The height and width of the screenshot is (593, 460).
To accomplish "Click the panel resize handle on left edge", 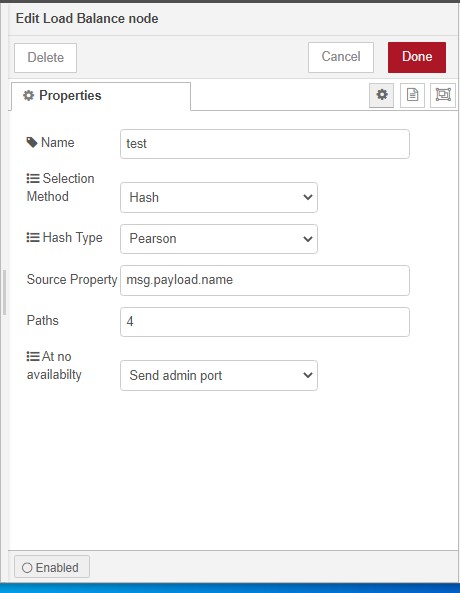I will 4,292.
